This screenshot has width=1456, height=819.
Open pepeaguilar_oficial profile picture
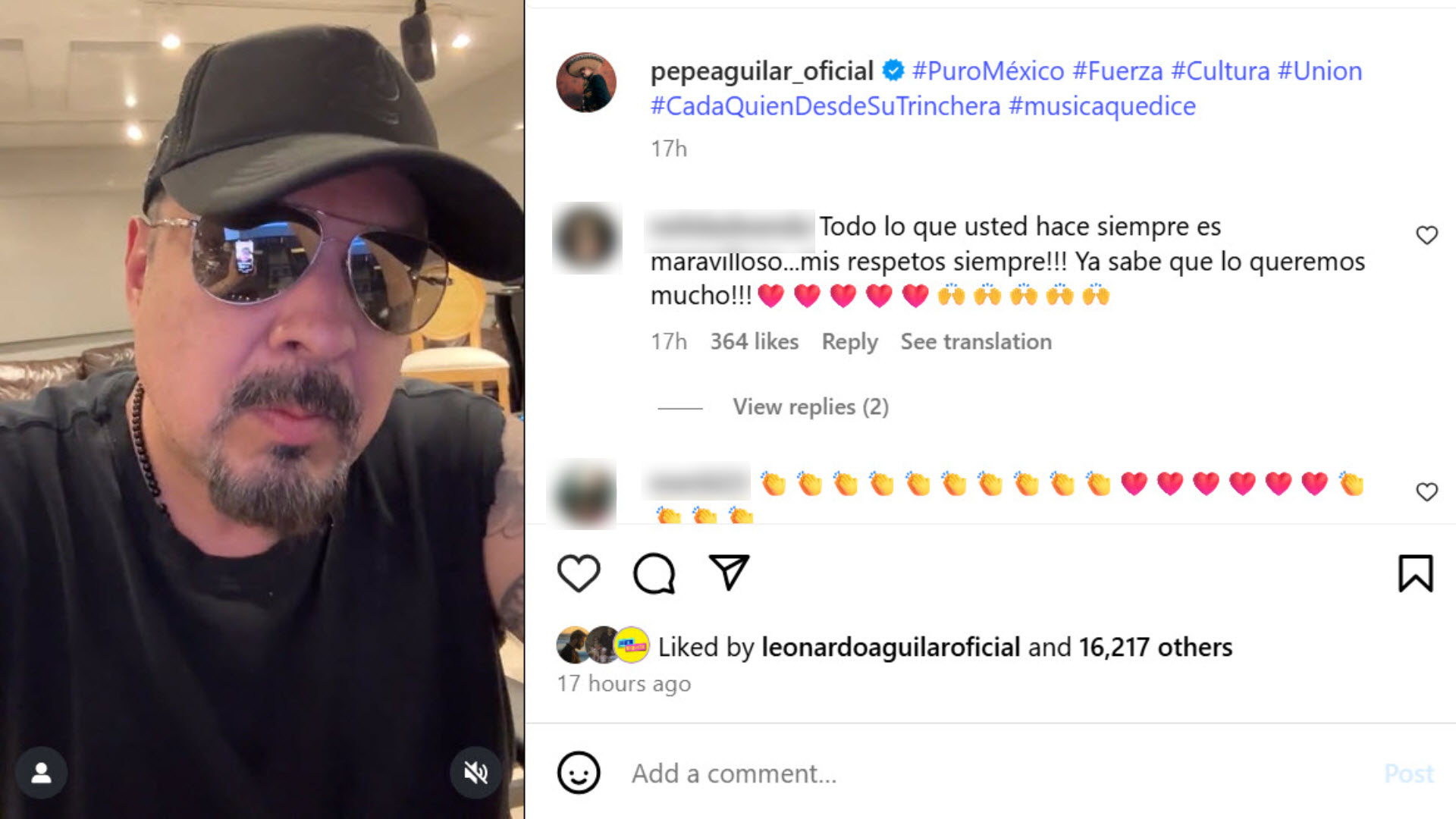pos(586,83)
